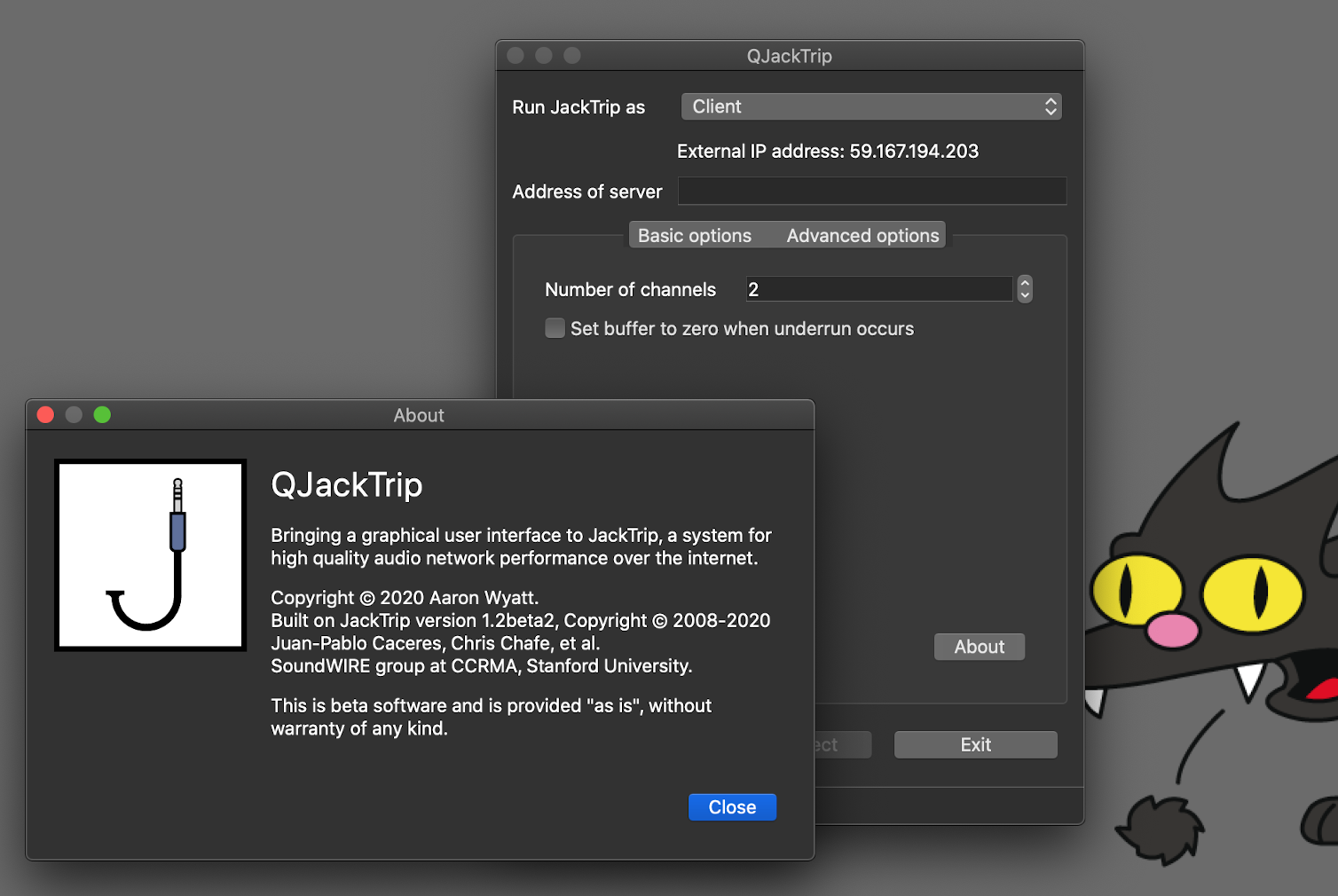Switch to the Advanced options tab

point(862,235)
